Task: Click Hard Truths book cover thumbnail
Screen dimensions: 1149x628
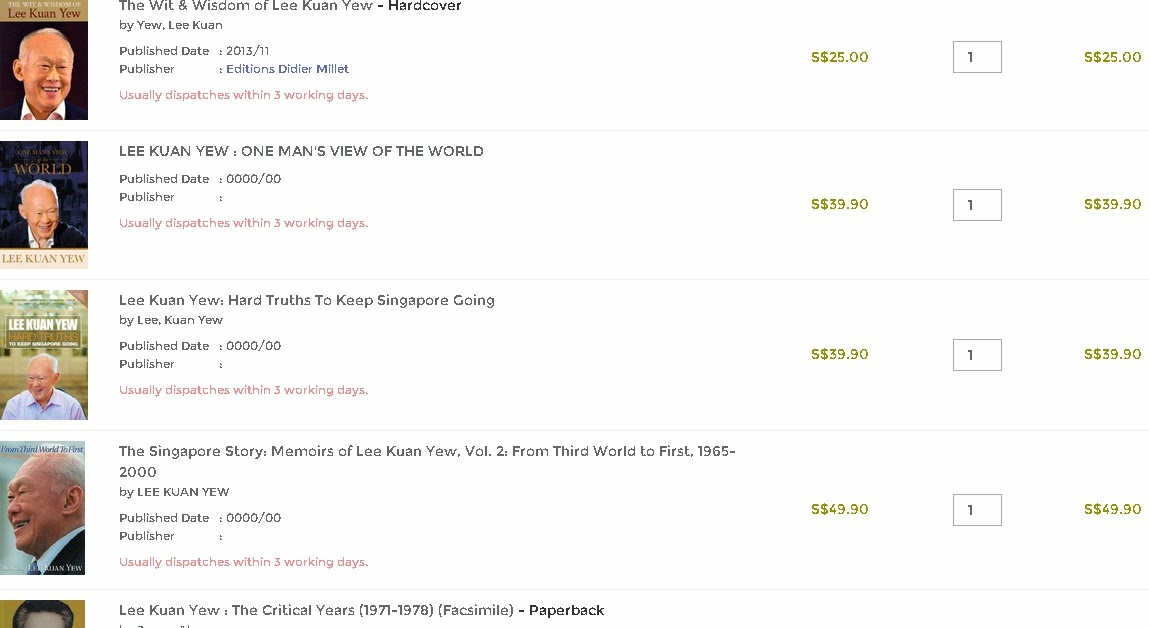Action: [x=44, y=355]
